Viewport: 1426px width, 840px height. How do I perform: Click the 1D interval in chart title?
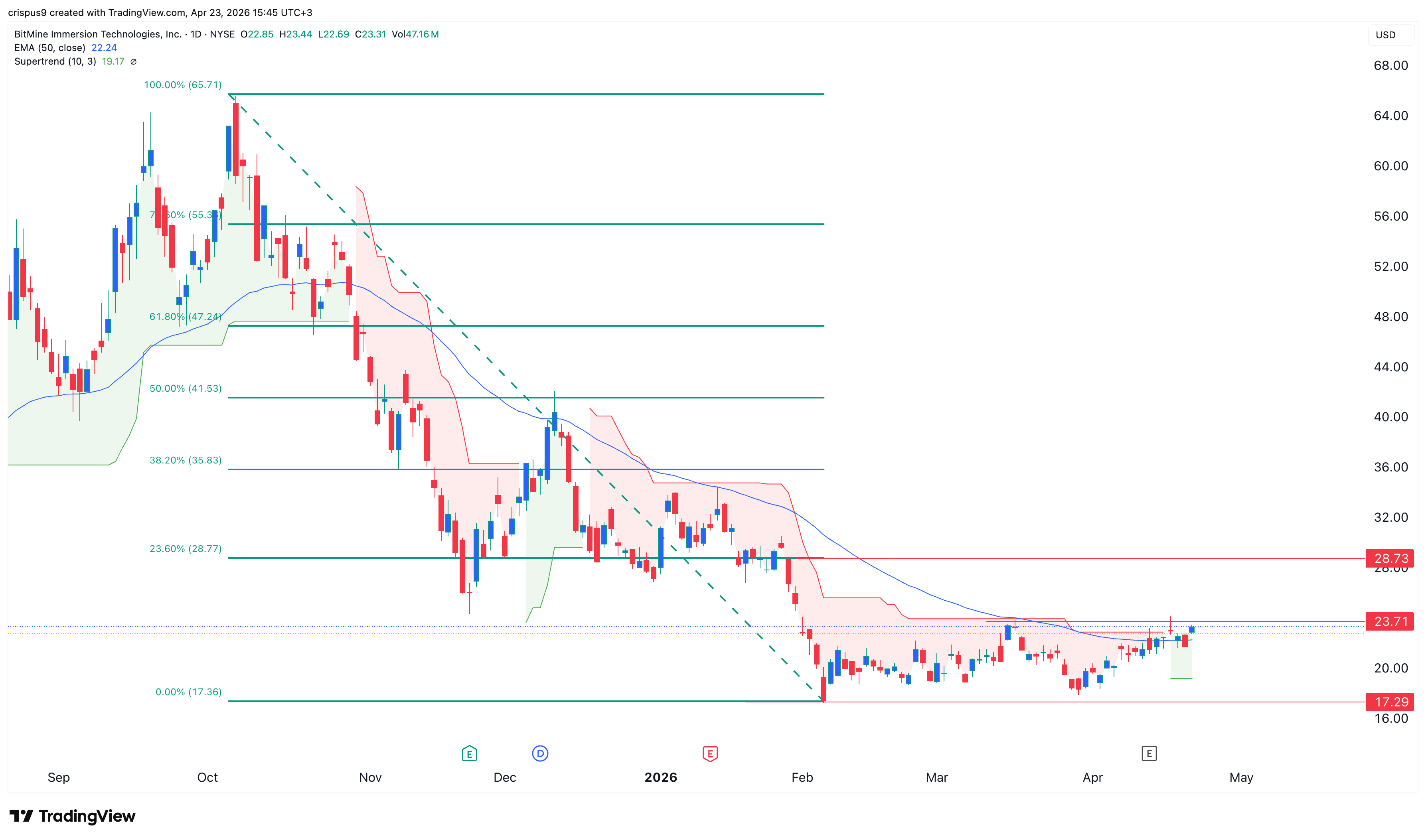[x=196, y=35]
